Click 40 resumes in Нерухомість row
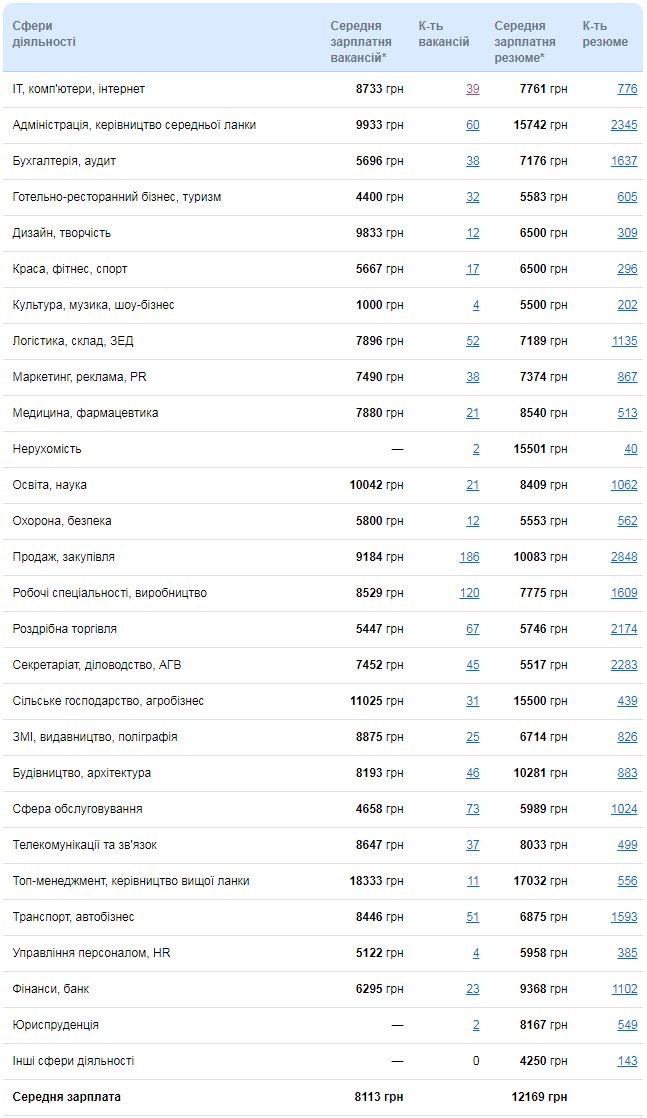647x1118 pixels. [631, 449]
